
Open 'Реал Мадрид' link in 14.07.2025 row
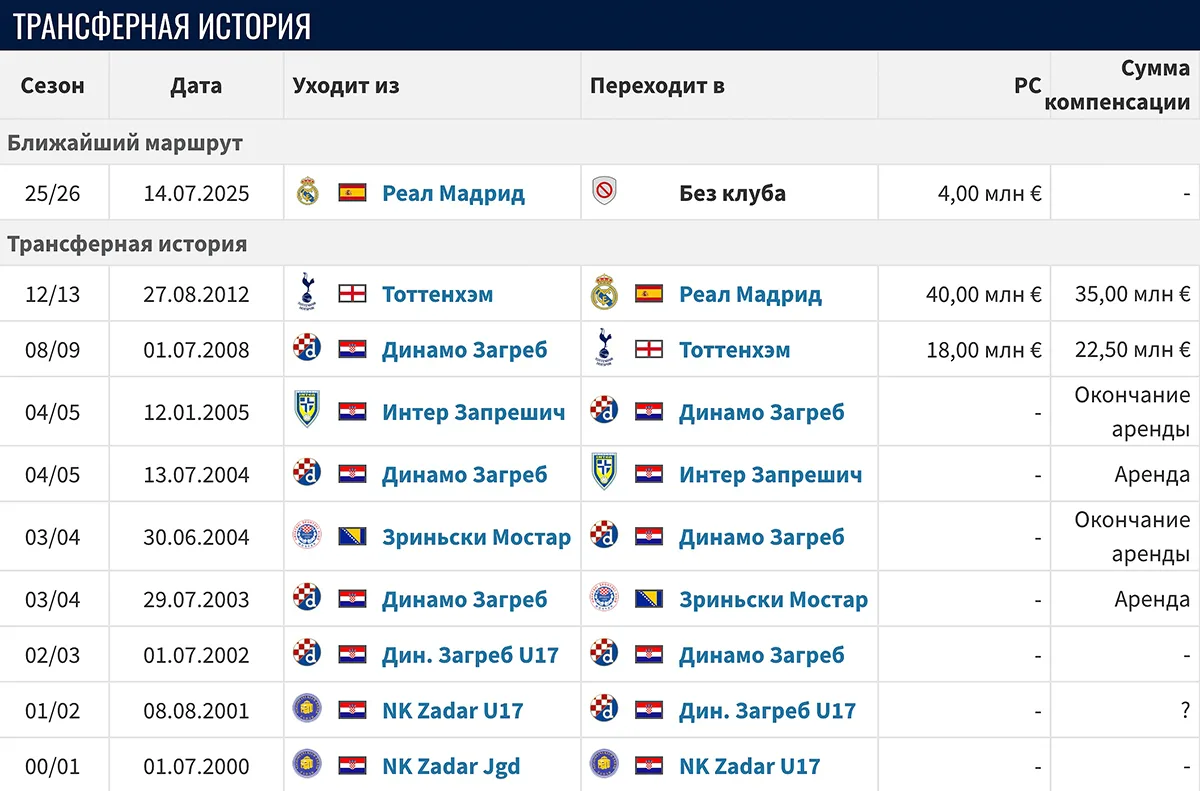click(453, 193)
